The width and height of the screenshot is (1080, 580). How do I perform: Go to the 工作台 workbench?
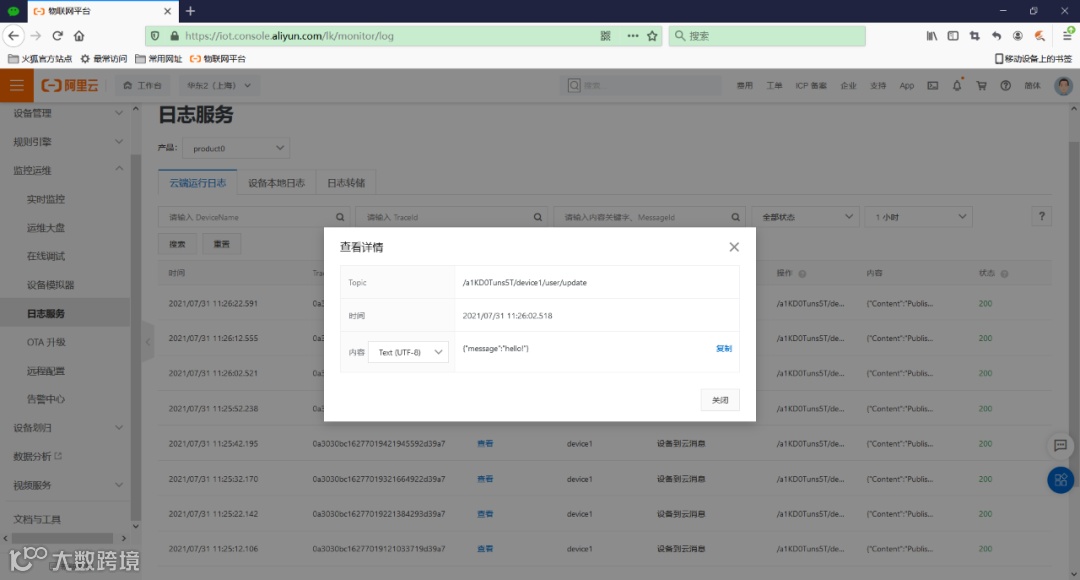pos(143,85)
